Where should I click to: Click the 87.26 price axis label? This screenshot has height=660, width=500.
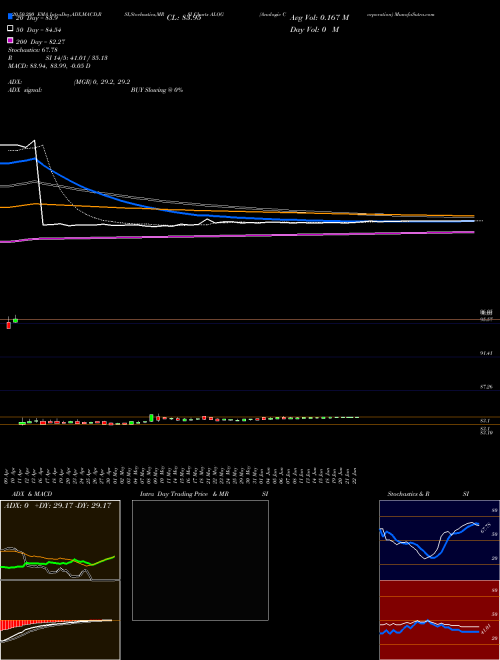(486, 386)
